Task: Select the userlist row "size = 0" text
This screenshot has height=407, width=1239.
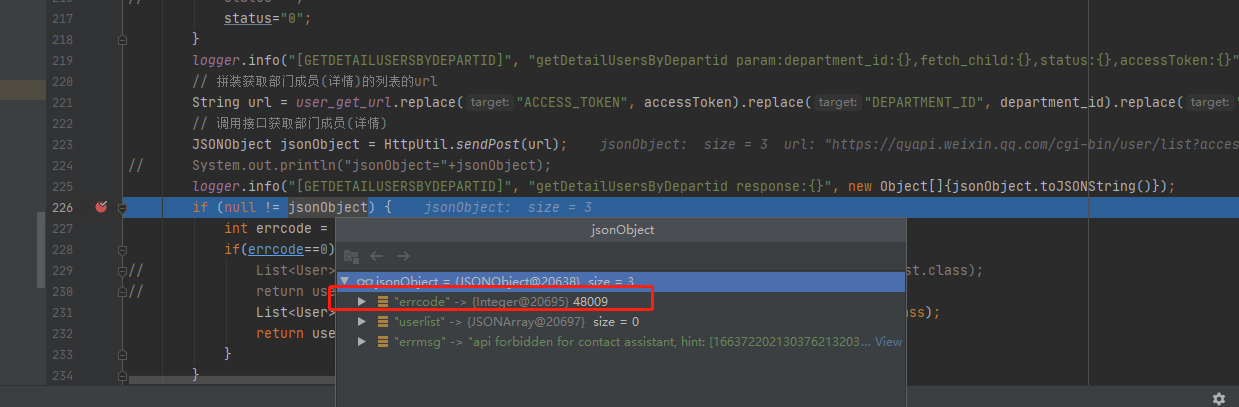Action: (616, 322)
